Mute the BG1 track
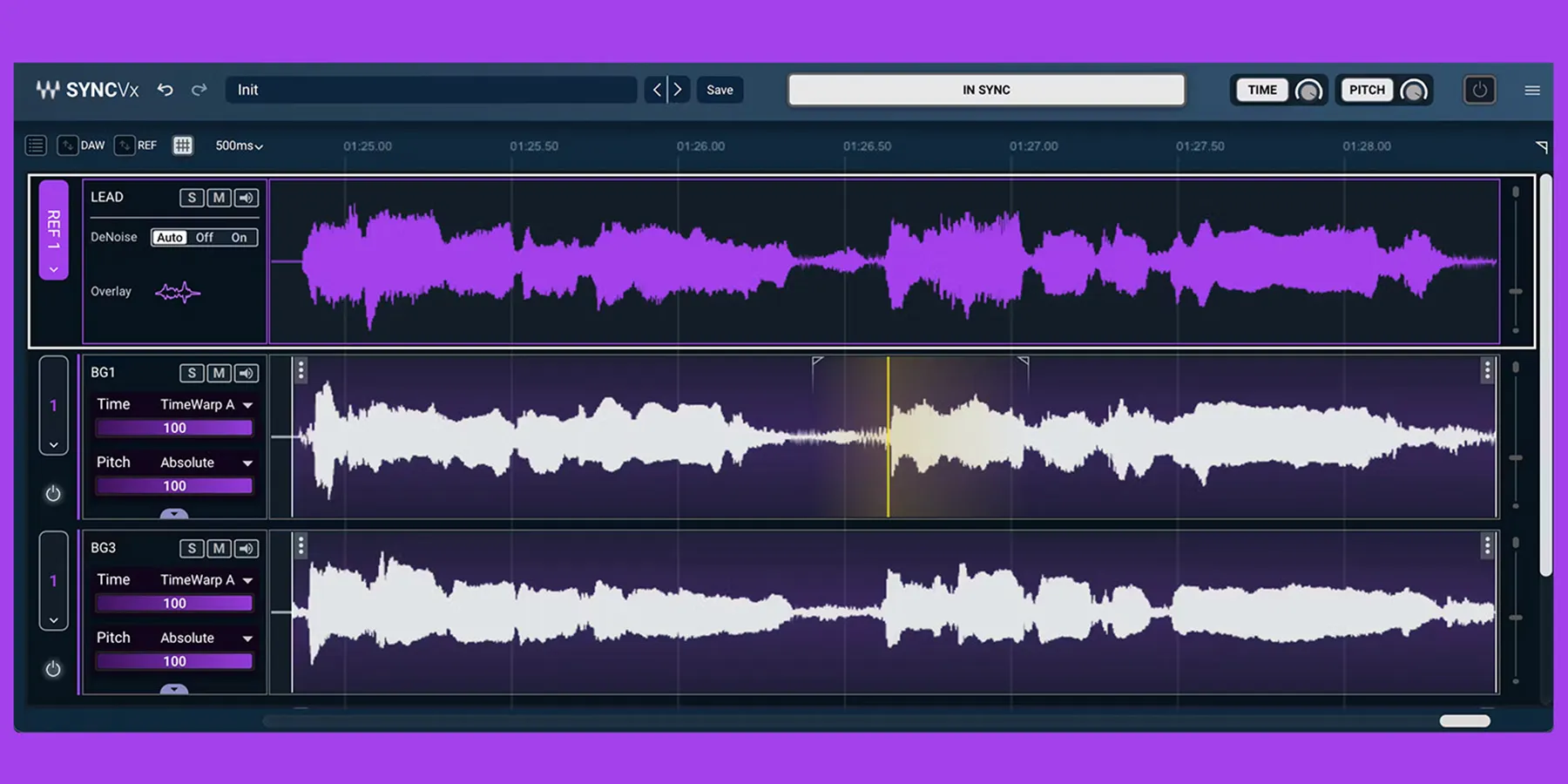The image size is (1568, 784). (219, 373)
